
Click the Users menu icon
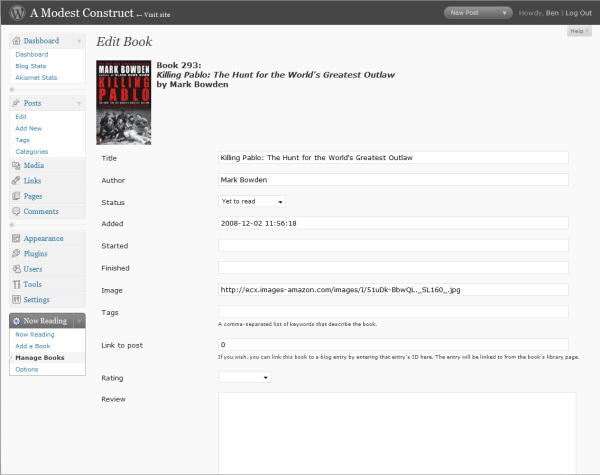click(17, 269)
